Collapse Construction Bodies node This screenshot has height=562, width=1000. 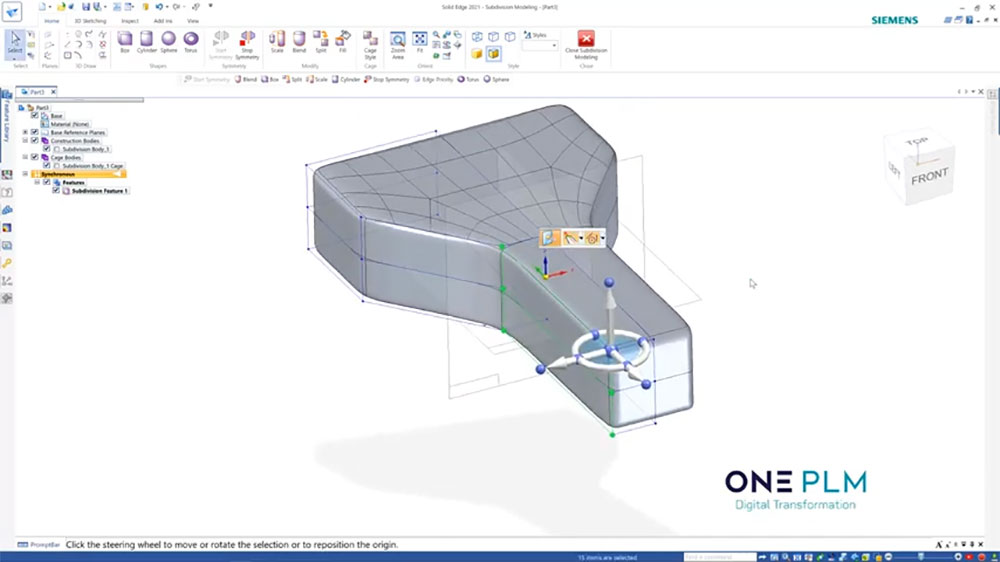(26, 140)
